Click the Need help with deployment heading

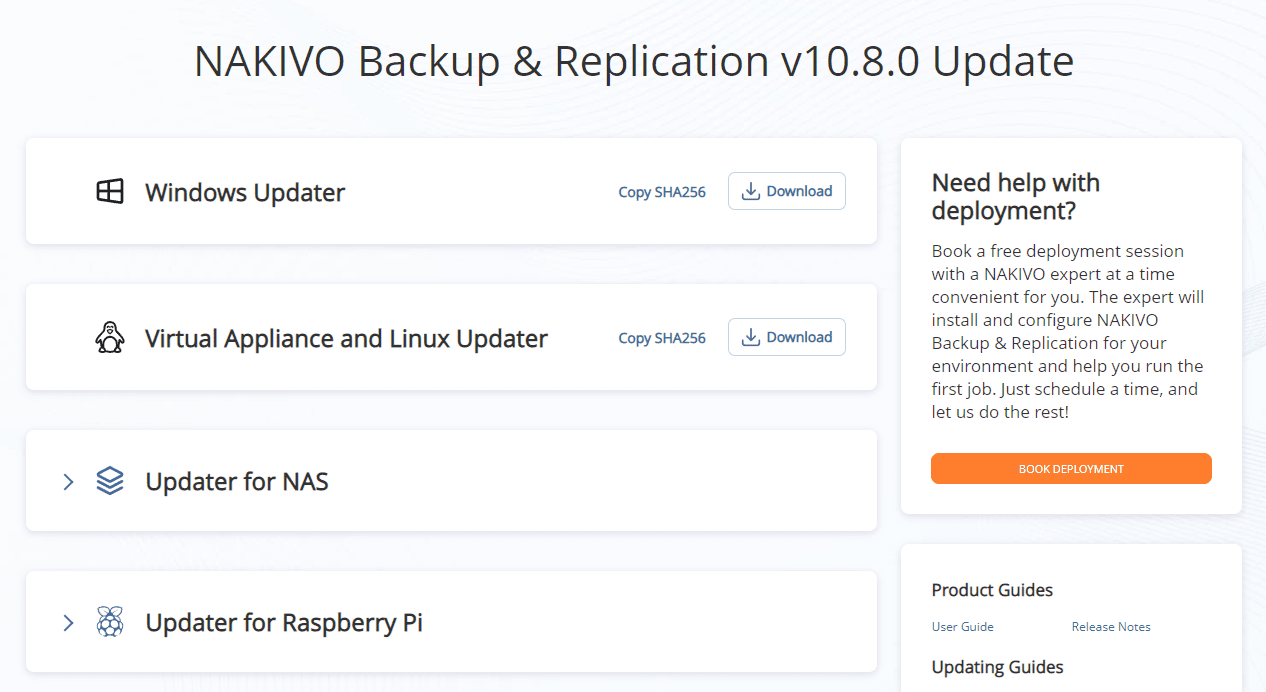coord(1015,197)
